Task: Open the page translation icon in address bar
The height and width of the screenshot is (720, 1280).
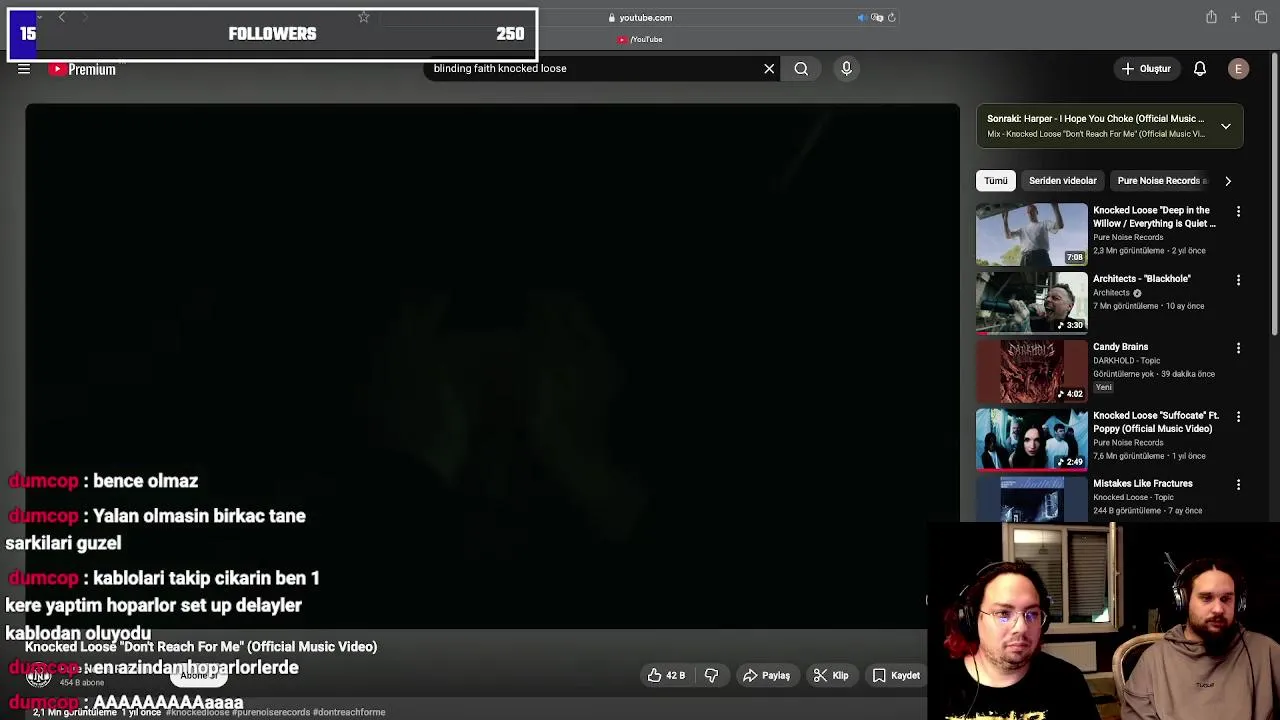Action: coord(877,17)
